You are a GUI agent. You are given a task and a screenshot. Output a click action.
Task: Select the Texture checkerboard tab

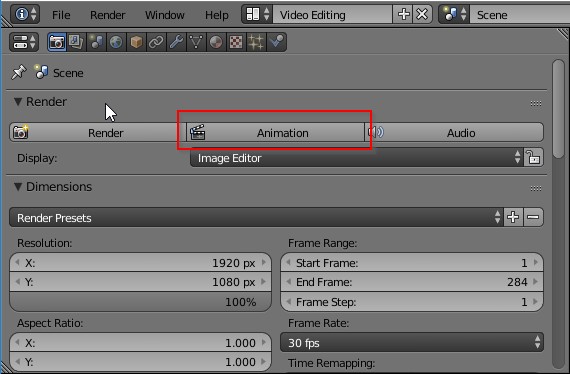[236, 42]
